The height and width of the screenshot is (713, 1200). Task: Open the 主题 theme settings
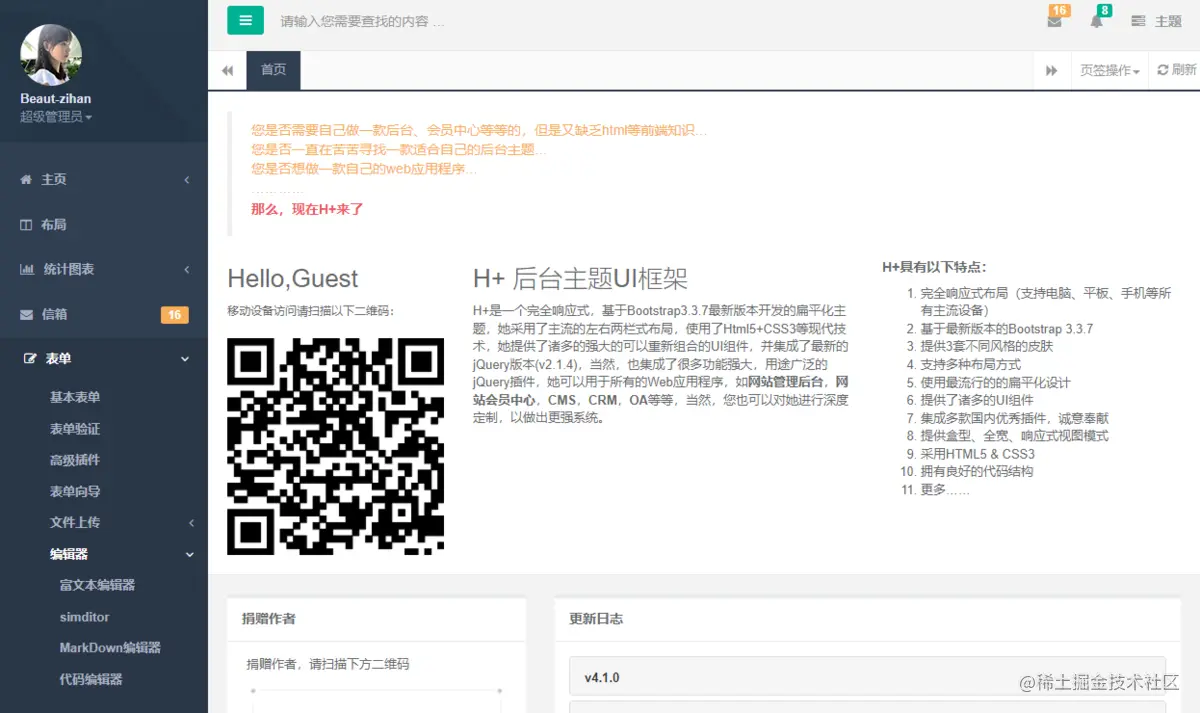1157,21
